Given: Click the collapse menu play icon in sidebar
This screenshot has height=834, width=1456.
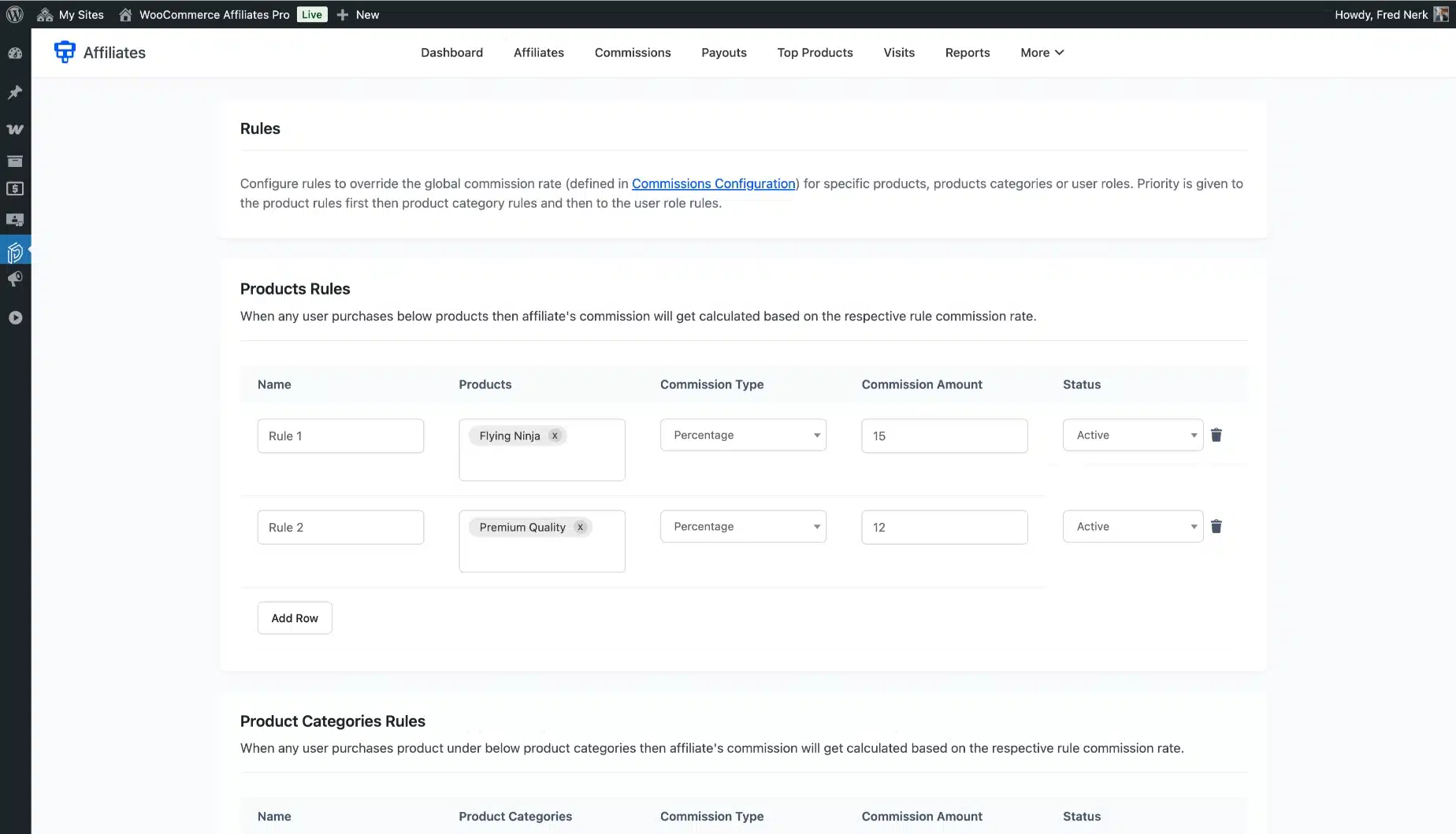Looking at the screenshot, I should (x=15, y=317).
